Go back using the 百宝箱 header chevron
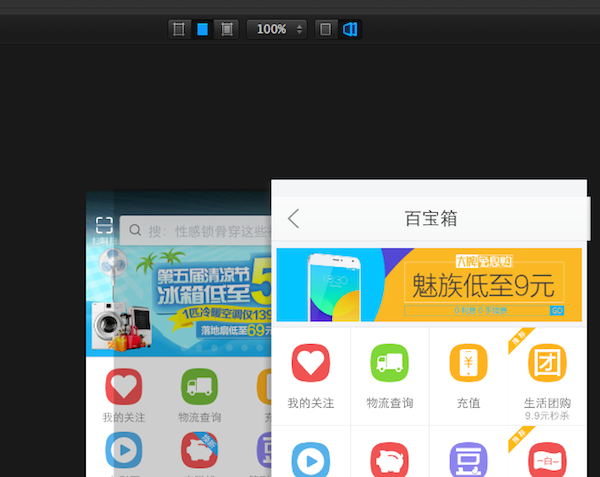Screen dimensions: 600x477 pos(293,218)
